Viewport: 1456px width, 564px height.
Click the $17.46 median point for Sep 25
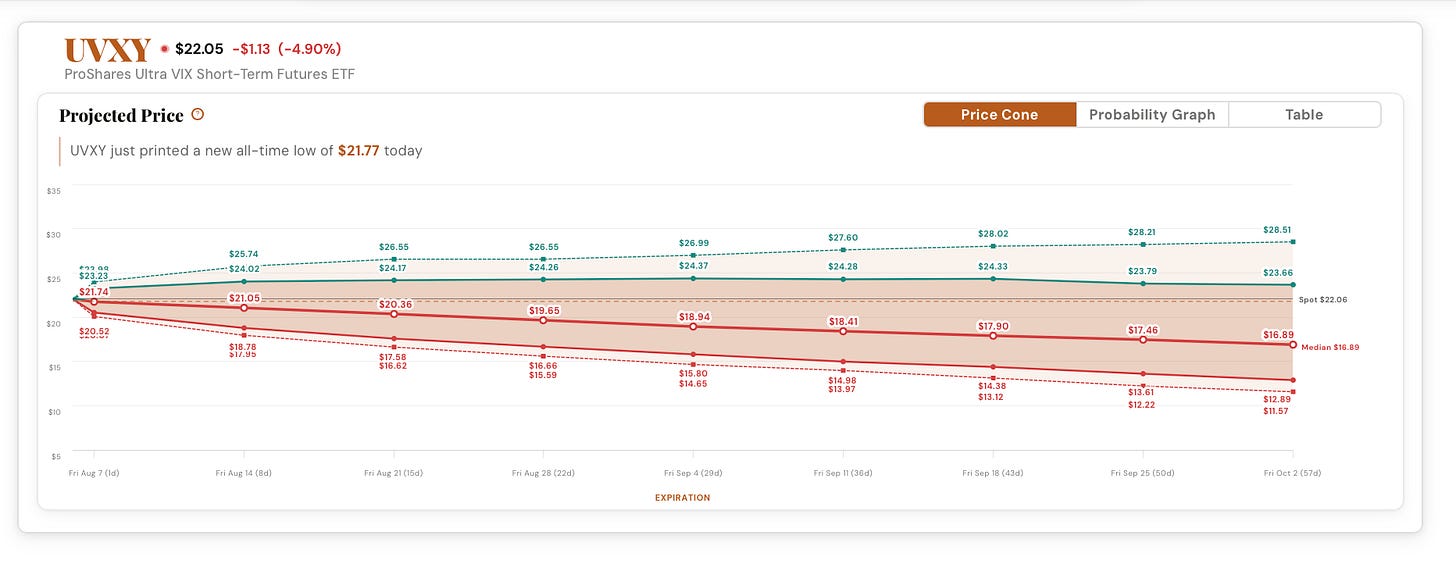1143,340
